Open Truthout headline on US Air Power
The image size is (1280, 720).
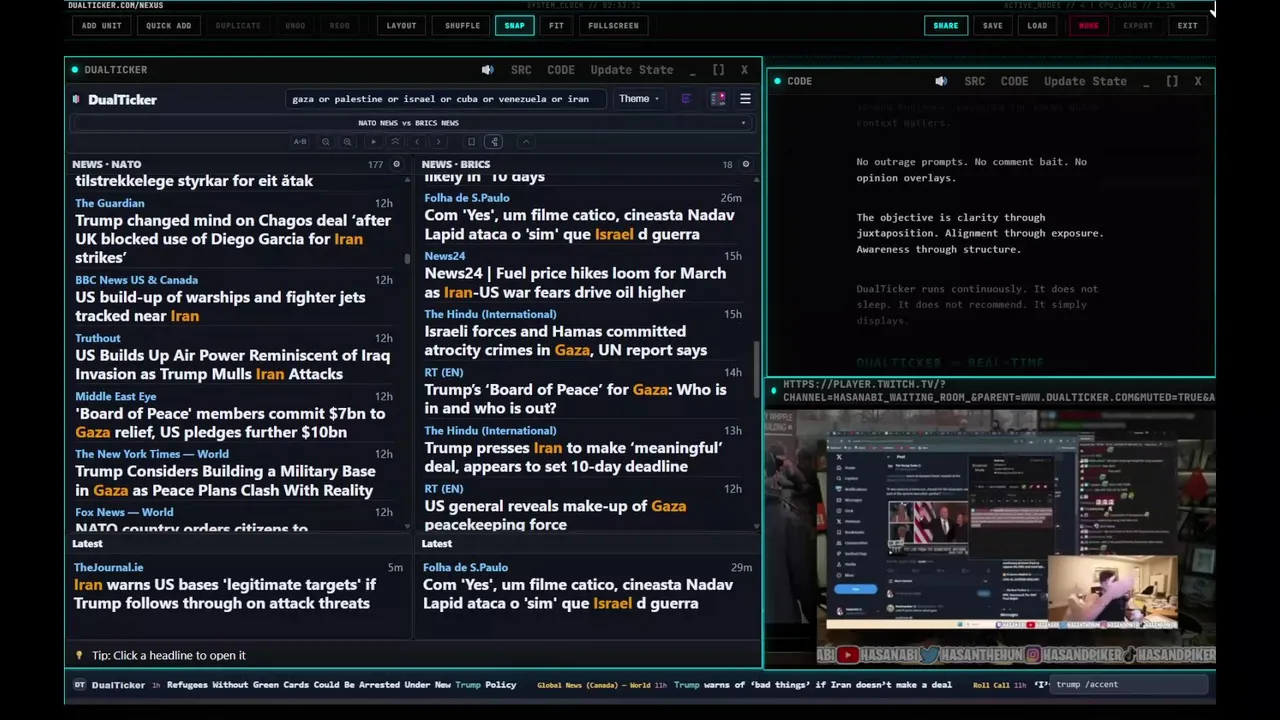(232, 364)
